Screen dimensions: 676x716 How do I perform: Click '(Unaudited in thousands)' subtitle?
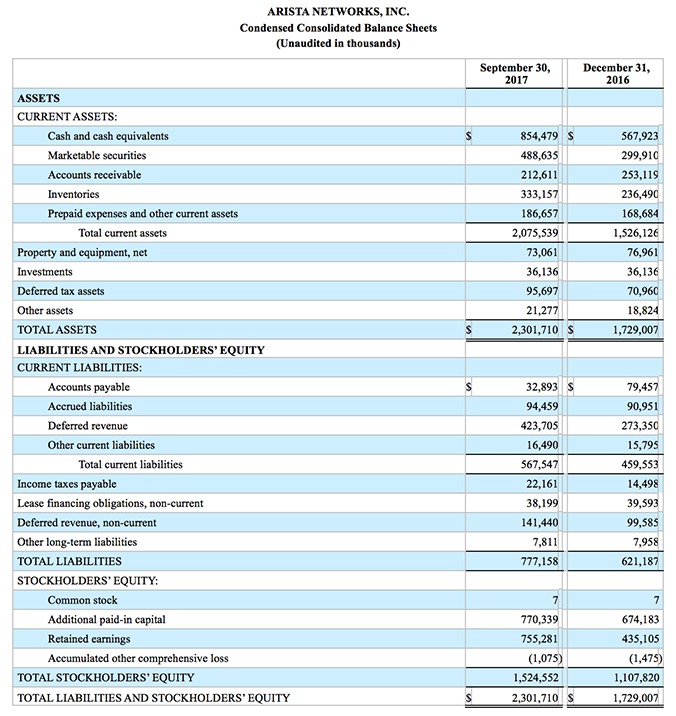338,43
